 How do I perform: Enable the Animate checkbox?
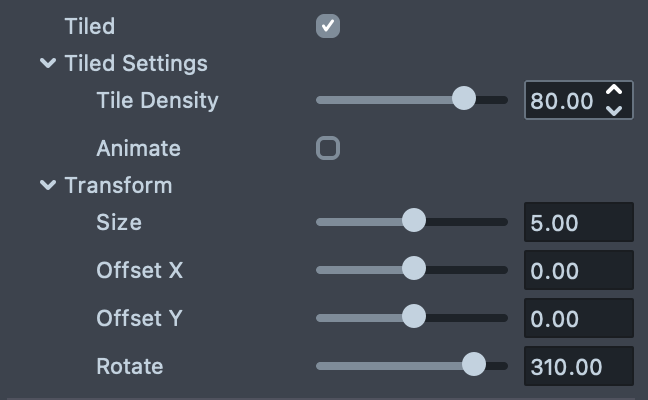[x=328, y=149]
